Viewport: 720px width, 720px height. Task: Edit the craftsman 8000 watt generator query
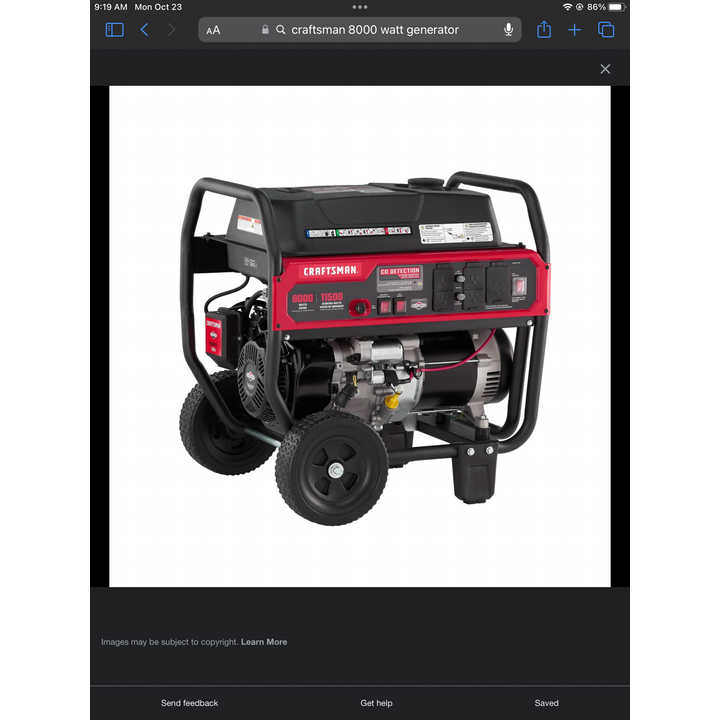point(375,30)
